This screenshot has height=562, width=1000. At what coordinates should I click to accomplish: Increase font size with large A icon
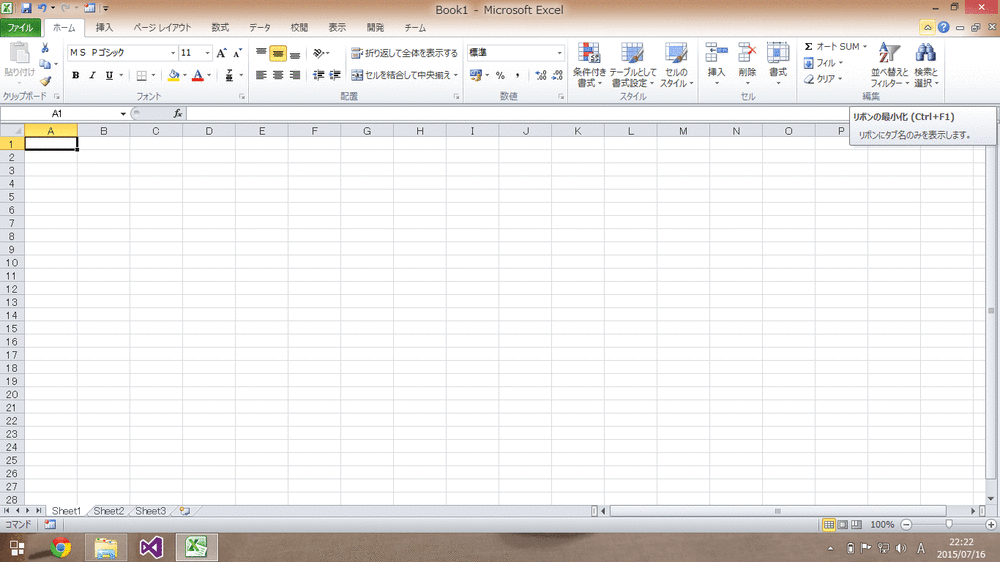click(x=221, y=53)
